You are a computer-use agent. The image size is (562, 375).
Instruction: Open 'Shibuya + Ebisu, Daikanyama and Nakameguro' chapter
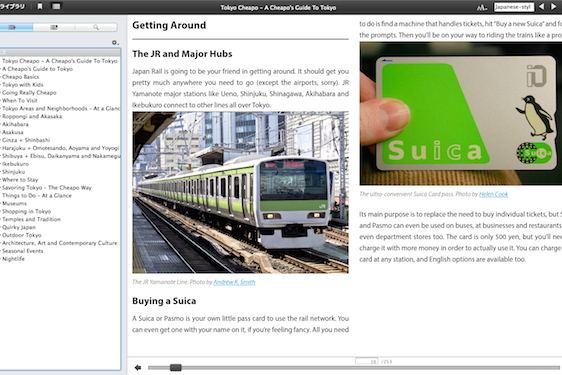click(61, 156)
